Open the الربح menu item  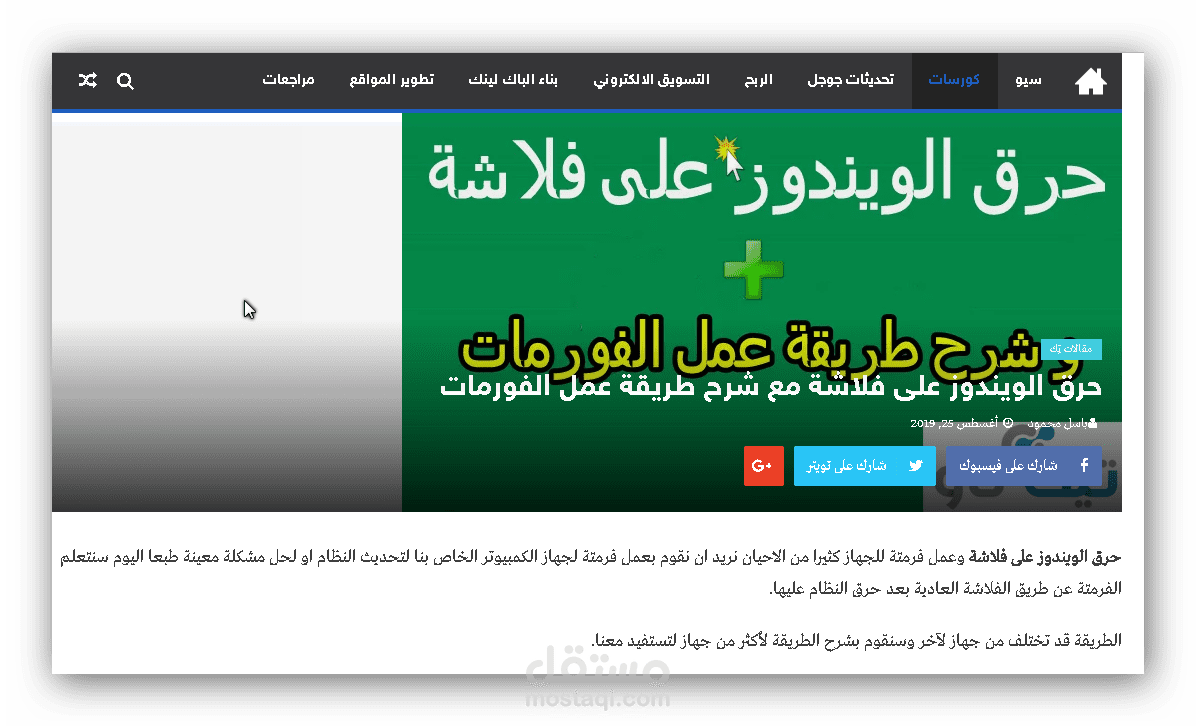758,80
